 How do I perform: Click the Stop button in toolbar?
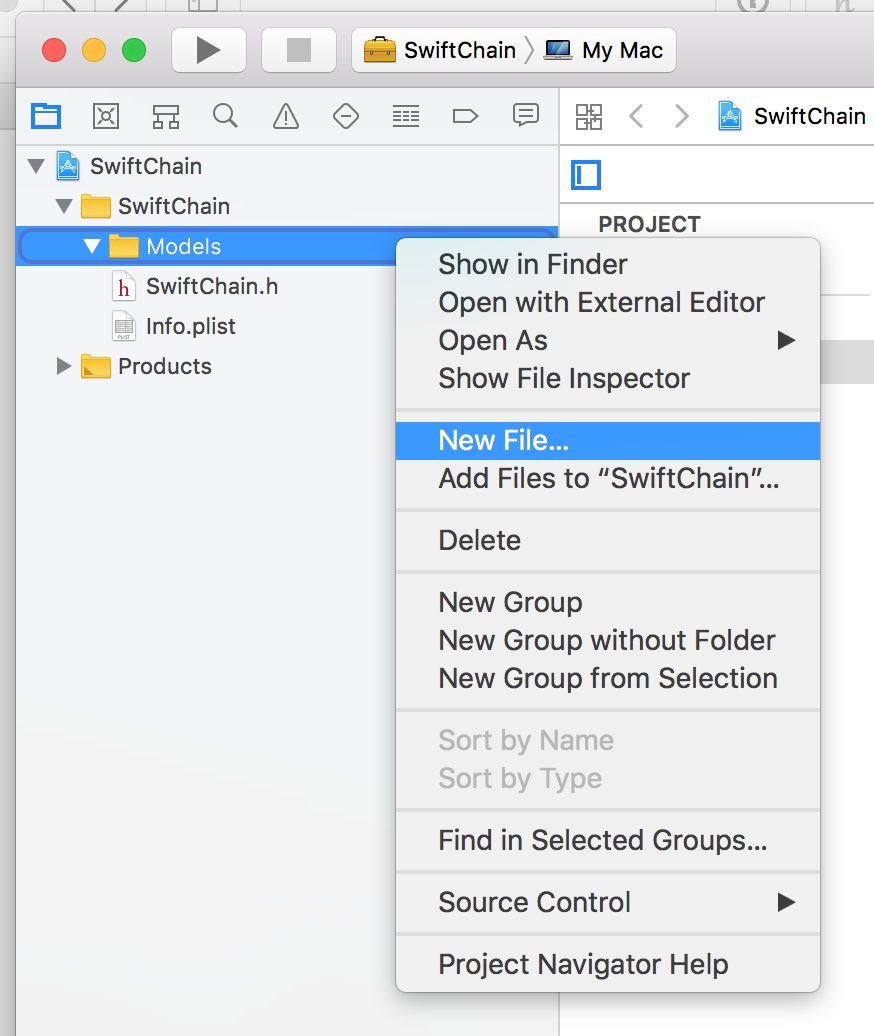click(x=299, y=50)
